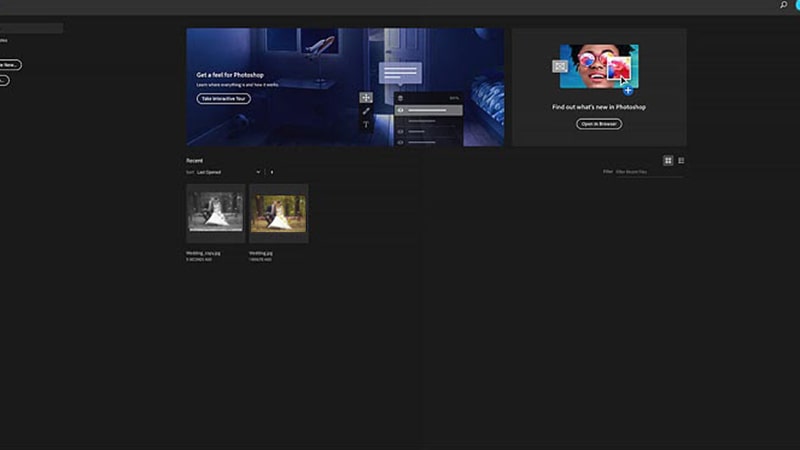Click the search magnifier icon in top bar
Viewport: 800px width, 450px height.
[783, 6]
